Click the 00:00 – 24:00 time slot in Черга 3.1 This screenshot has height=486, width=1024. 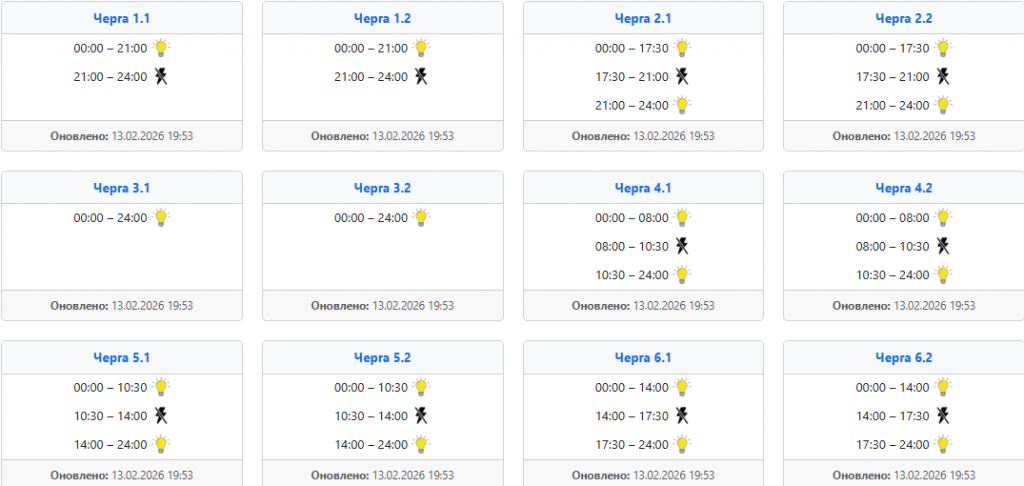click(110, 218)
